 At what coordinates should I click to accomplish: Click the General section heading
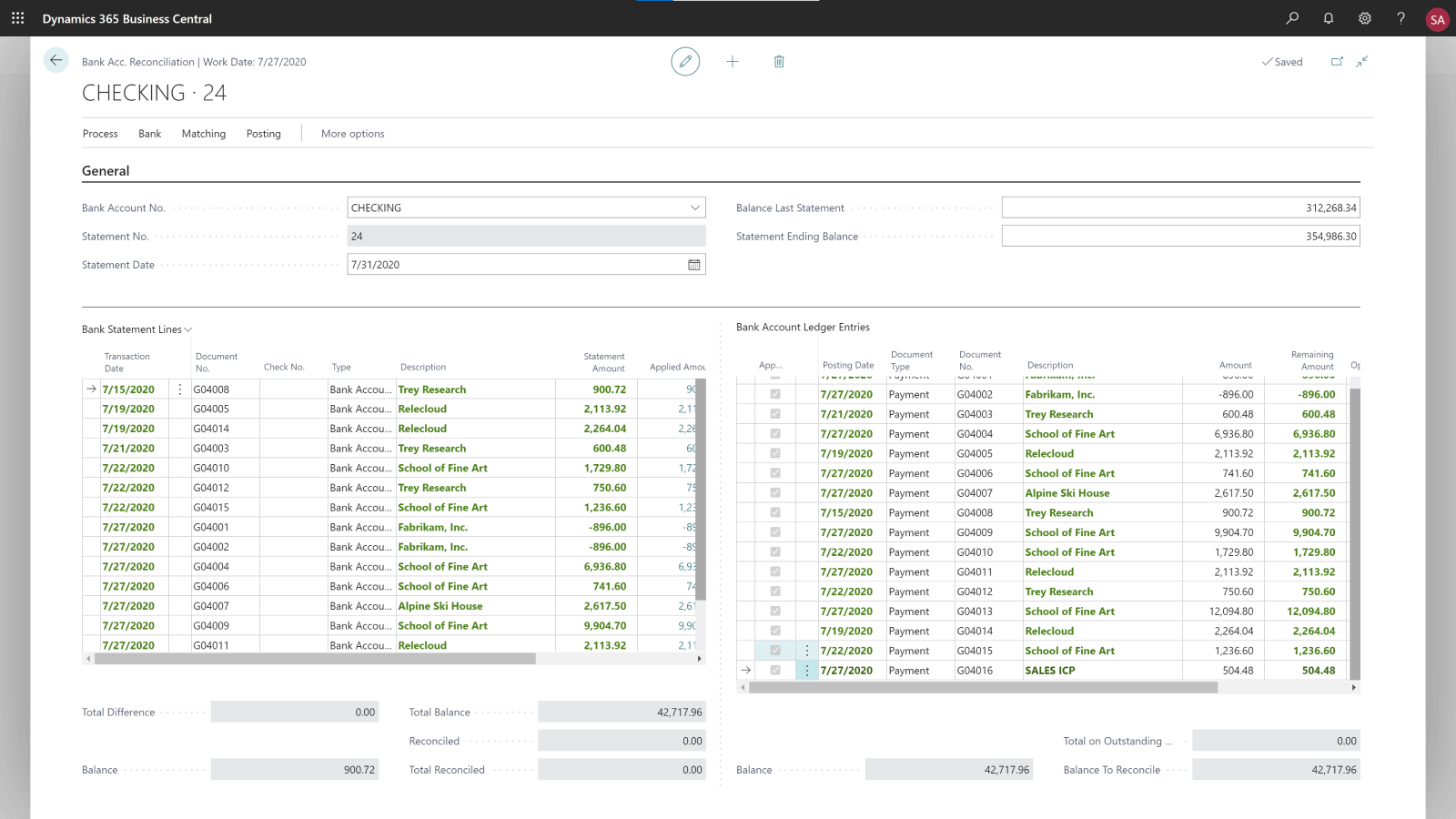106,171
